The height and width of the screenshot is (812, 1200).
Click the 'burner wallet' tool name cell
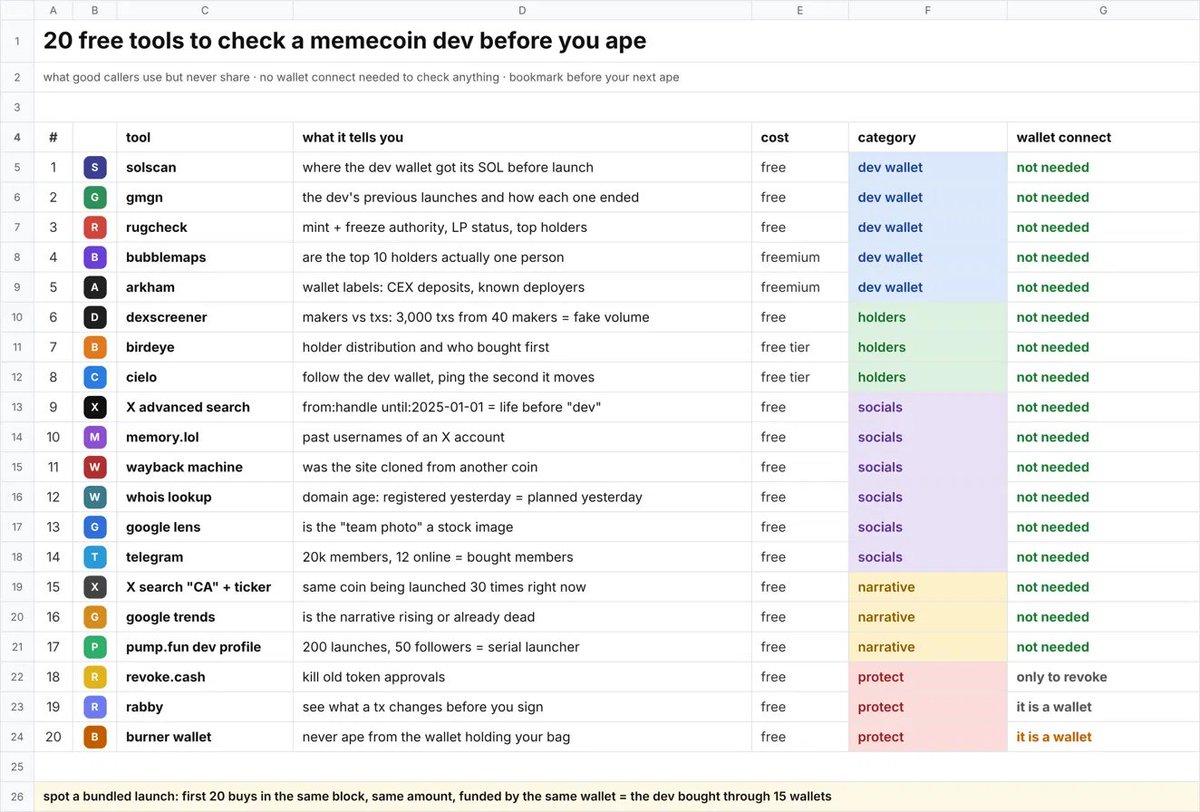pyautogui.click(x=205, y=737)
